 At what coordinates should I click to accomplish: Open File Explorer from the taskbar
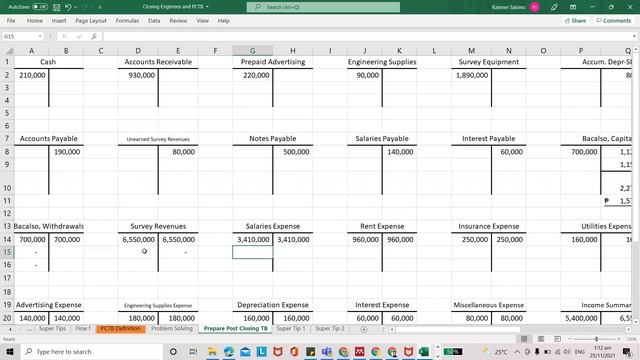click(212, 351)
